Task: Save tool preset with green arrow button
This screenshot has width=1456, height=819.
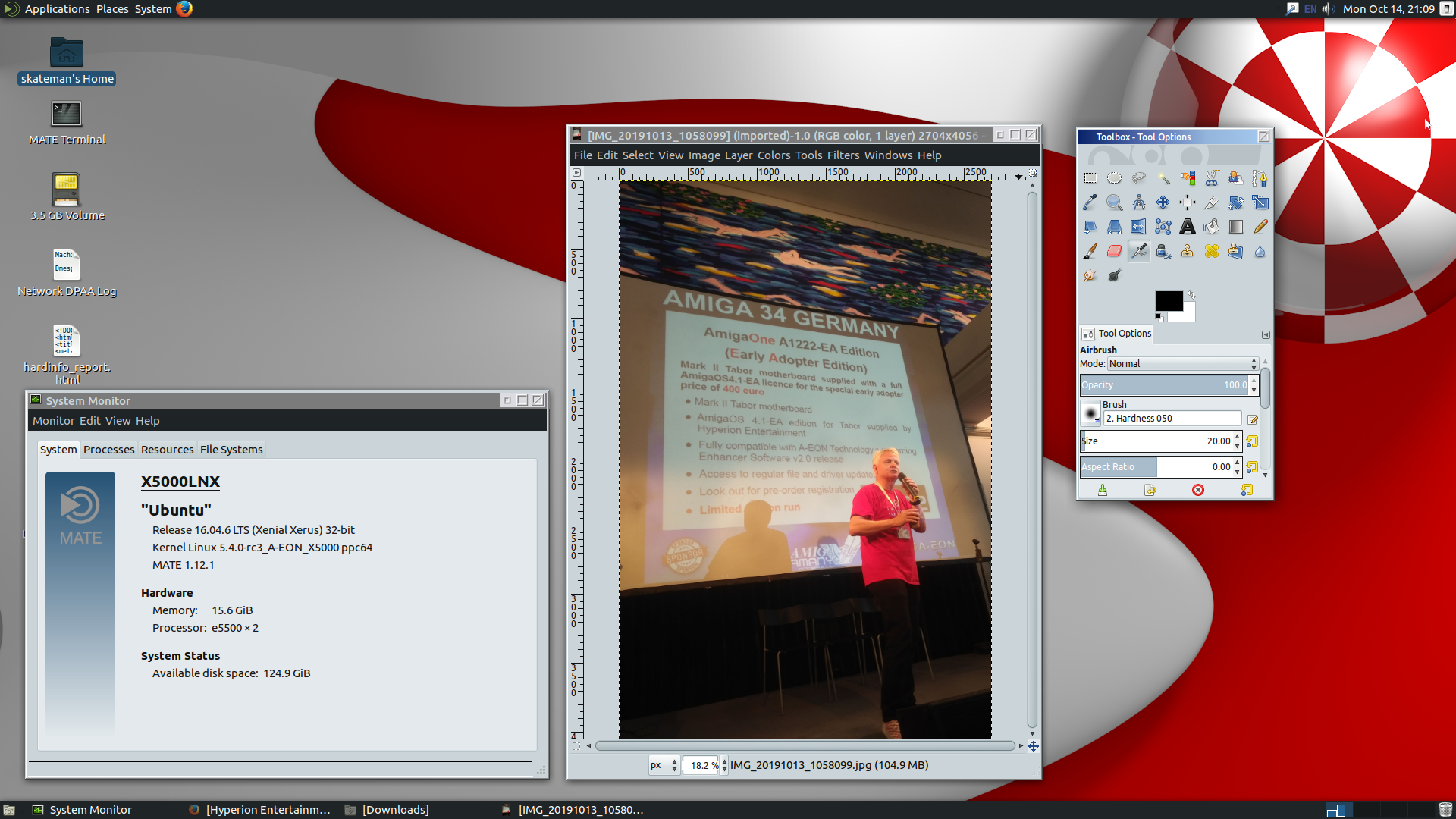Action: tap(1103, 490)
